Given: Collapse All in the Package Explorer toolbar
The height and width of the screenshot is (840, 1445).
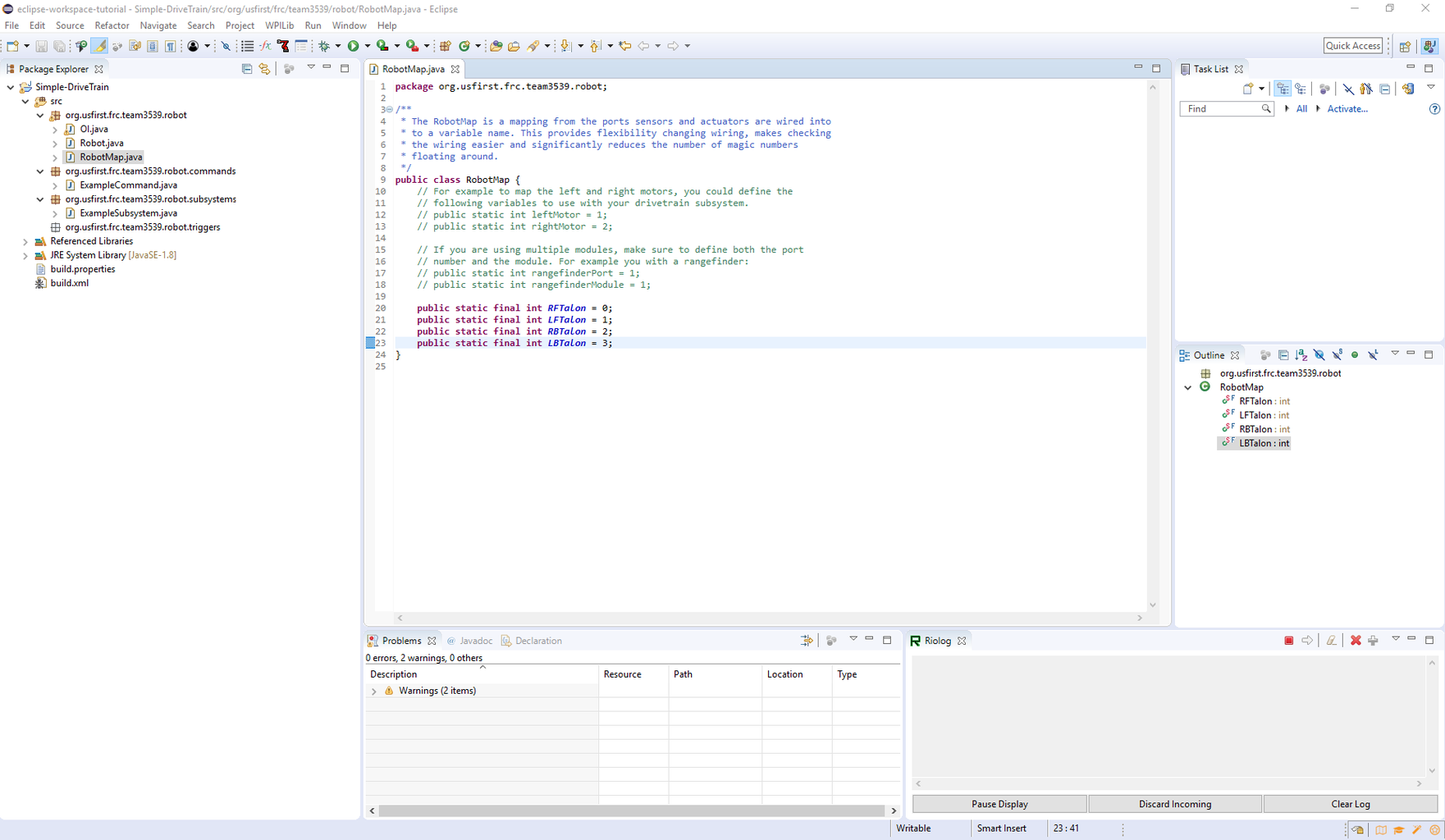Looking at the screenshot, I should [247, 69].
